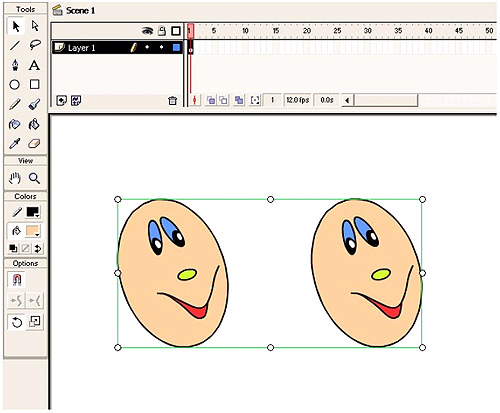Image resolution: width=500 pixels, height=413 pixels.
Task: Choose the Text tool
Action: tap(34, 65)
